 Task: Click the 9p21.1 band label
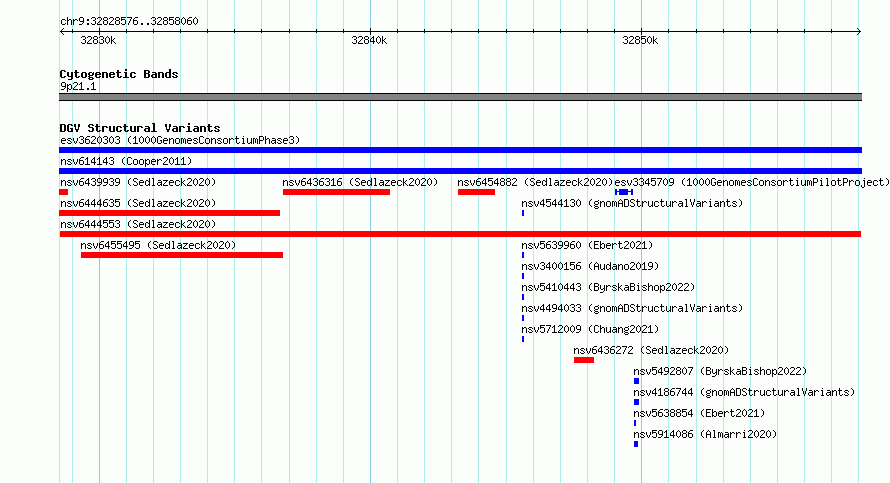click(78, 86)
